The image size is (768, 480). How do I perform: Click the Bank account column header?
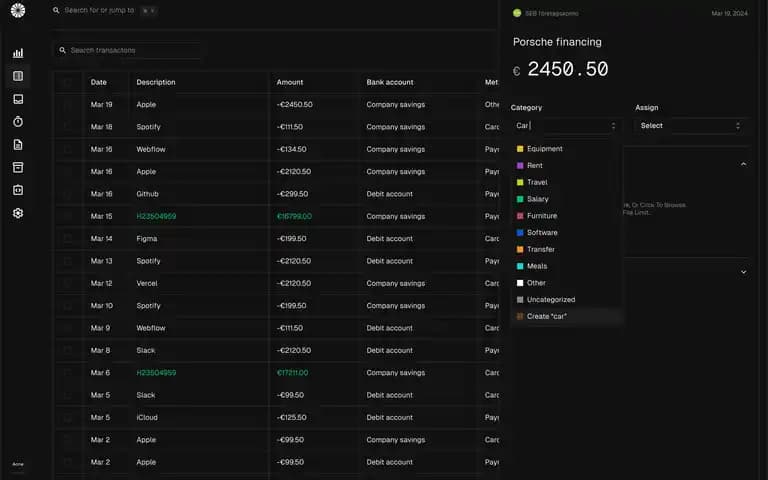pyautogui.click(x=390, y=82)
